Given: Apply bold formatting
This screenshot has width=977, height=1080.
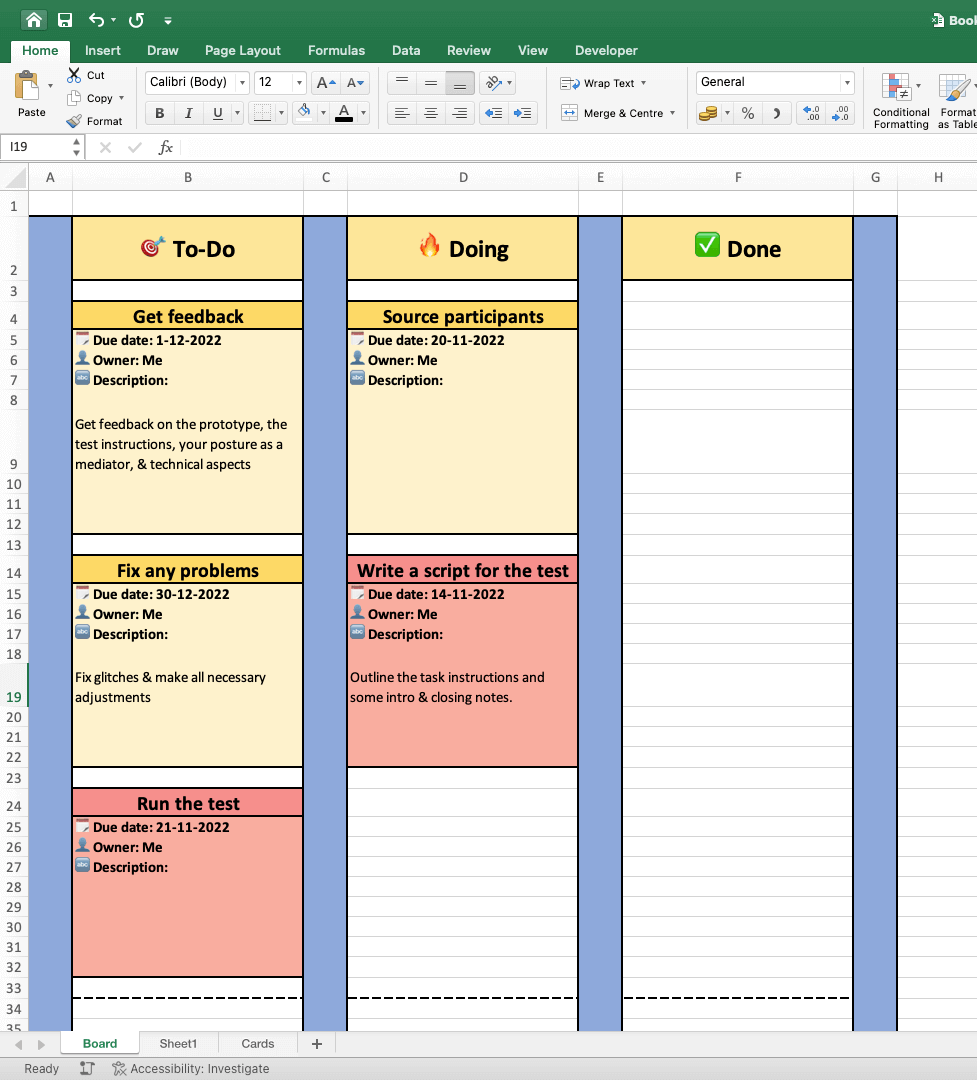Looking at the screenshot, I should tap(158, 113).
